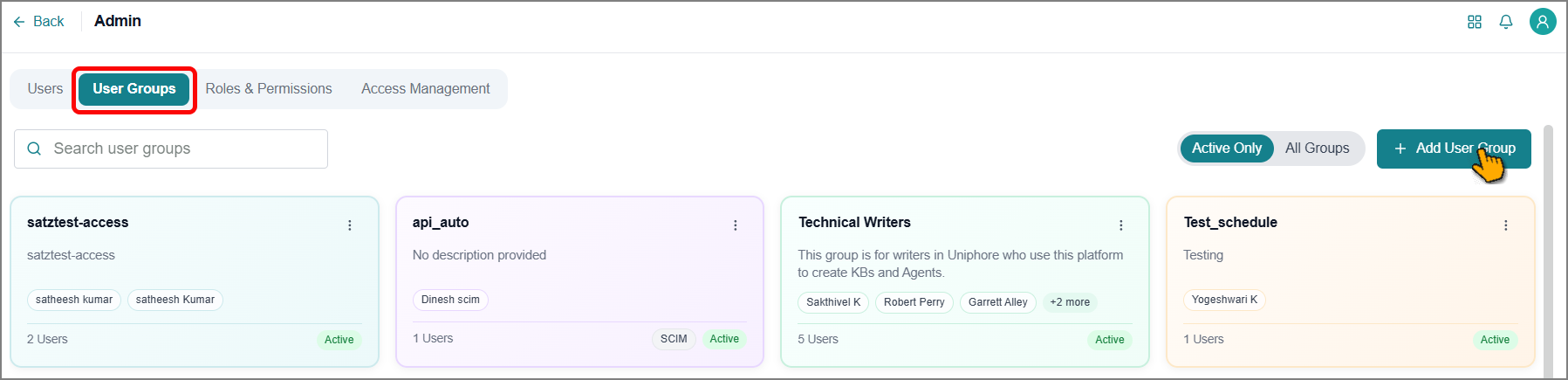Screen dimensions: 1568x380
Task: Click the Technical Writers description text
Action: coord(961,264)
